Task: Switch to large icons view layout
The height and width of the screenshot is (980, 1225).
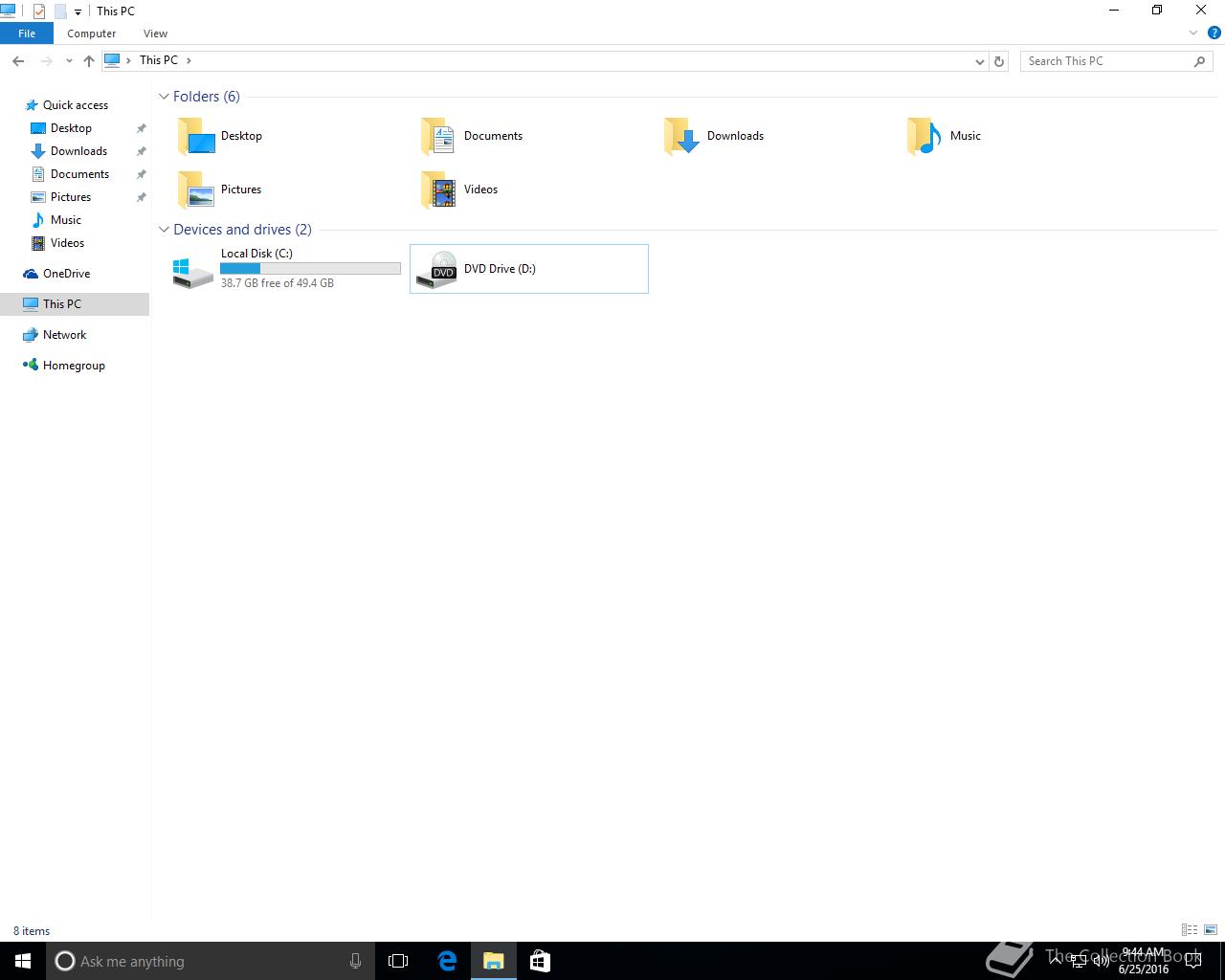Action: click(1211, 930)
